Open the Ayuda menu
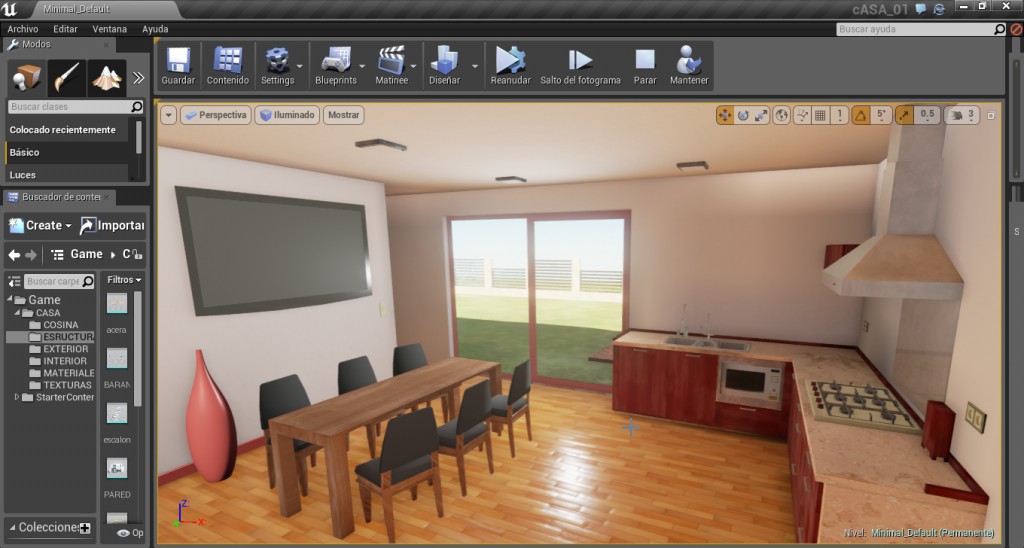 coord(155,29)
